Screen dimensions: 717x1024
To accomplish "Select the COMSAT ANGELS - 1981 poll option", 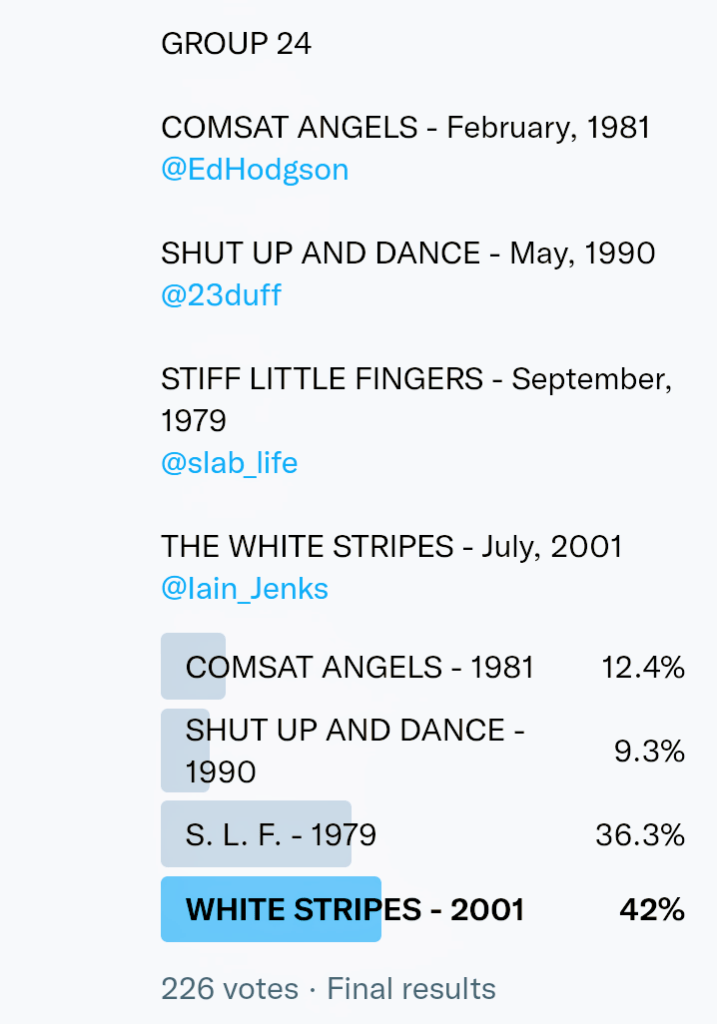I will (360, 667).
